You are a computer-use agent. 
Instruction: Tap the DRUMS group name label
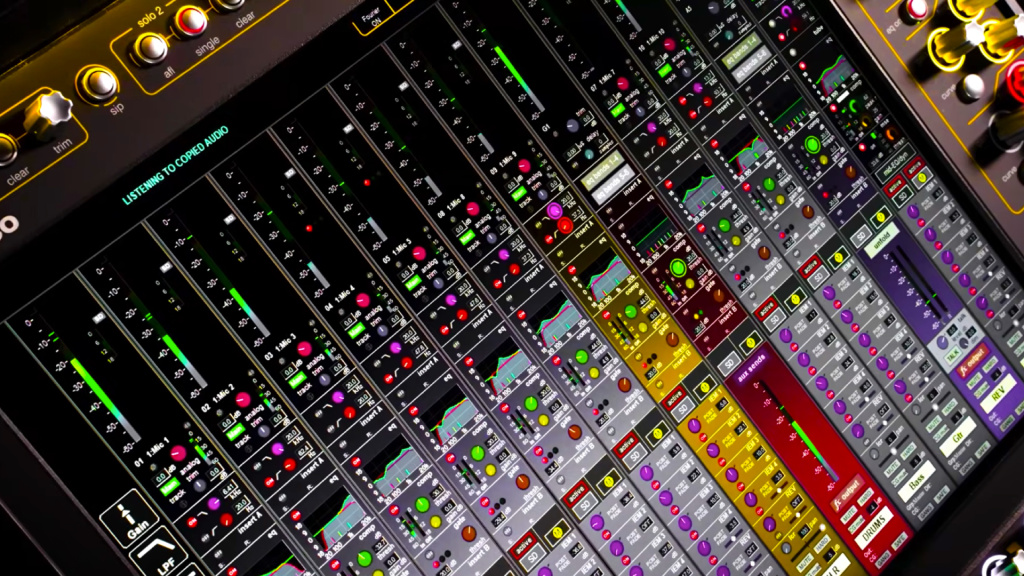click(x=872, y=529)
